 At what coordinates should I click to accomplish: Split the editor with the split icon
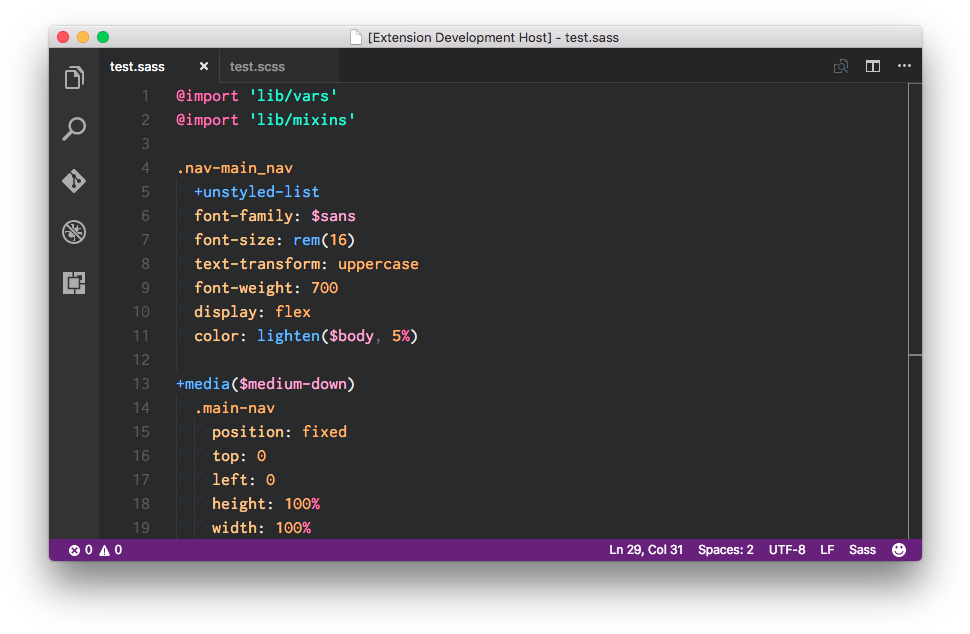click(x=872, y=66)
